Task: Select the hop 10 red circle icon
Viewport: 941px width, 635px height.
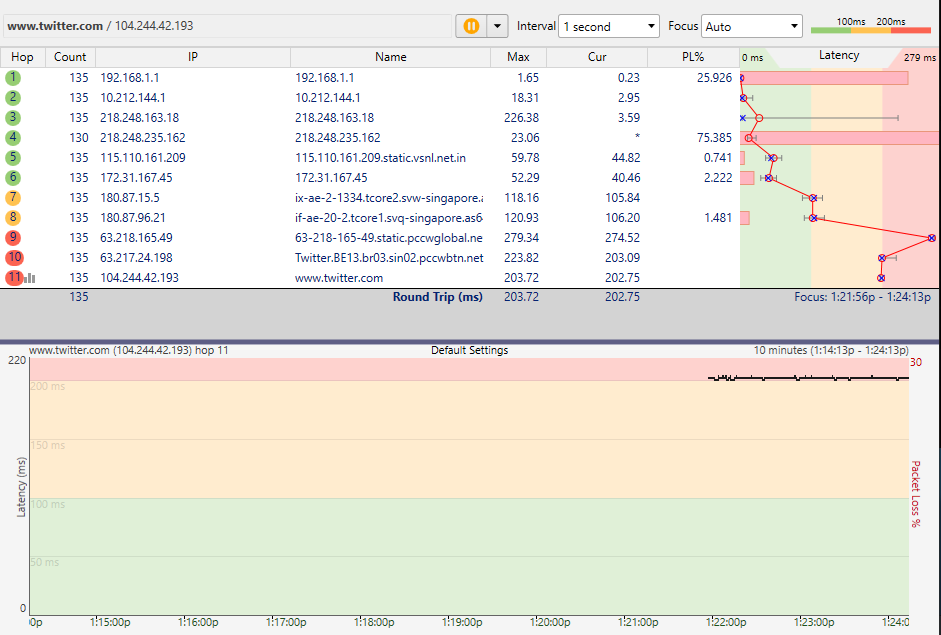Action: coord(14,257)
